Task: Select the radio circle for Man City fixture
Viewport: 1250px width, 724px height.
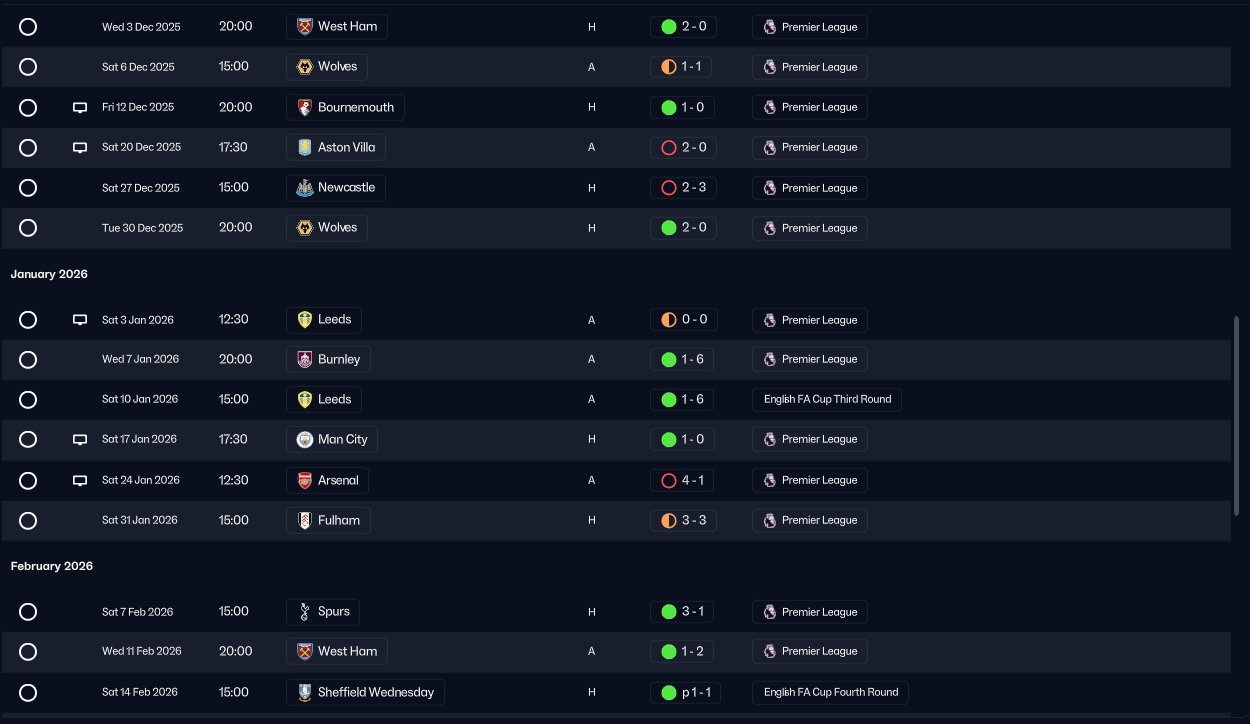Action: [28, 440]
